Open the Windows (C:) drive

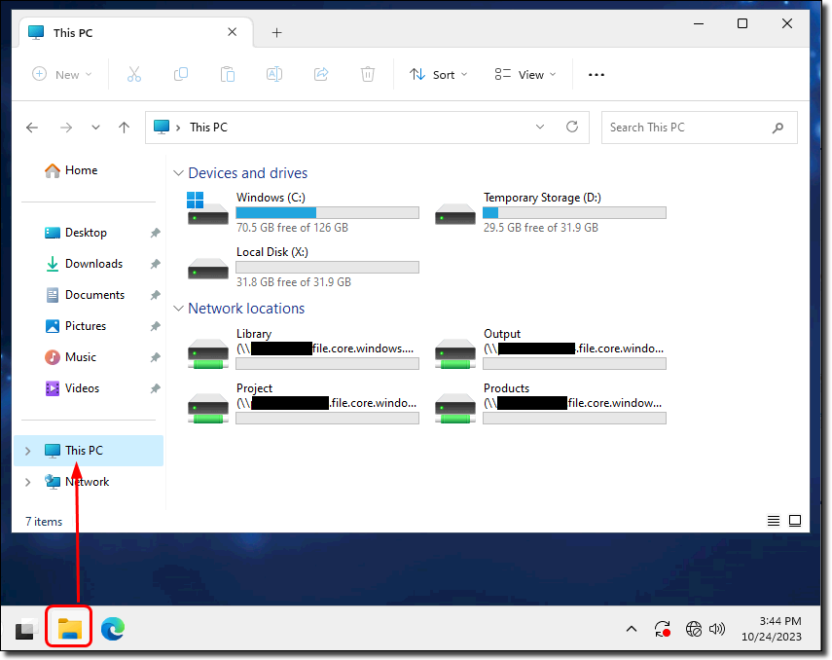[x=270, y=197]
